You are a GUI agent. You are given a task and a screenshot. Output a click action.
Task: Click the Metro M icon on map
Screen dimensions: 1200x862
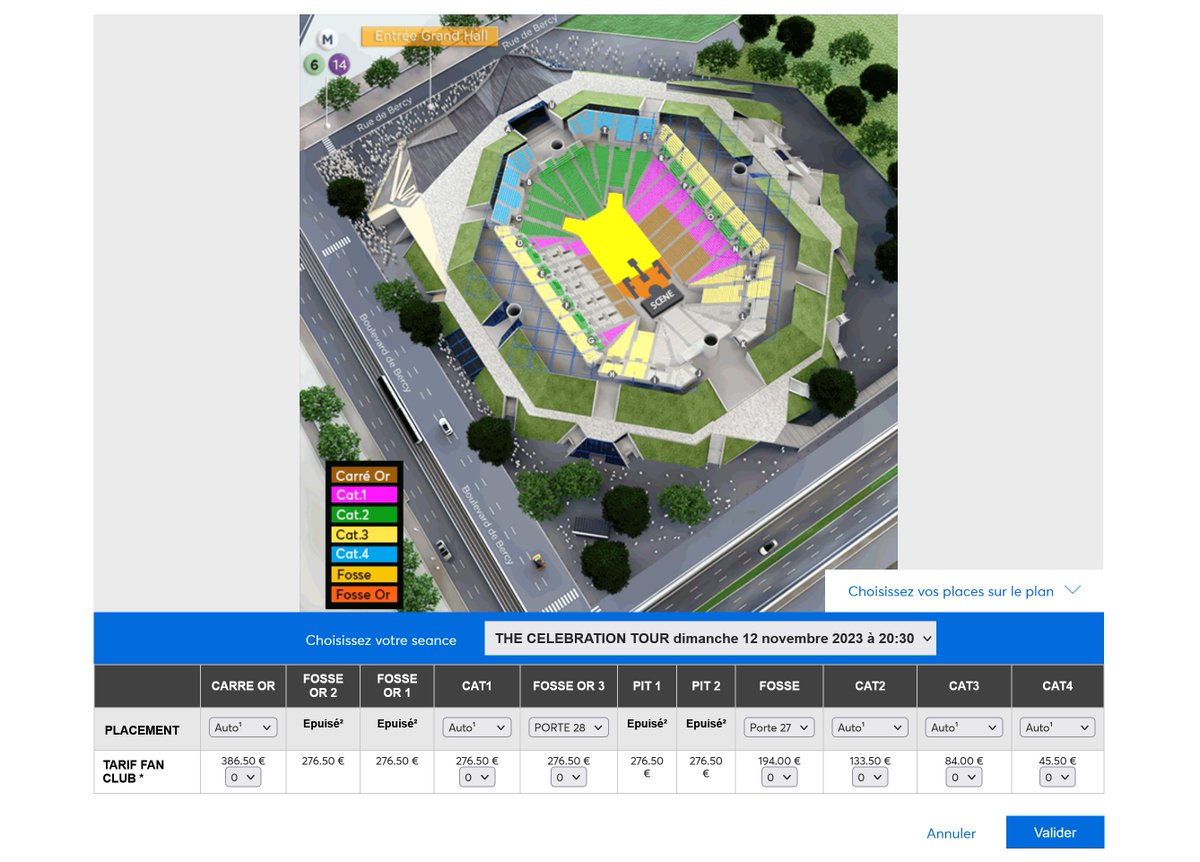point(326,40)
